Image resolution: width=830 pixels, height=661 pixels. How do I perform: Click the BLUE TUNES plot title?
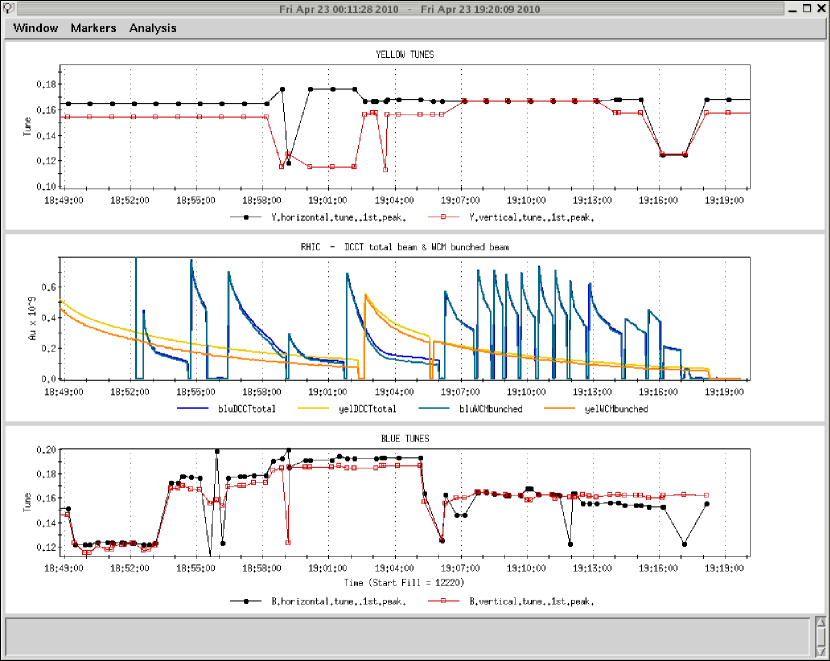point(404,439)
